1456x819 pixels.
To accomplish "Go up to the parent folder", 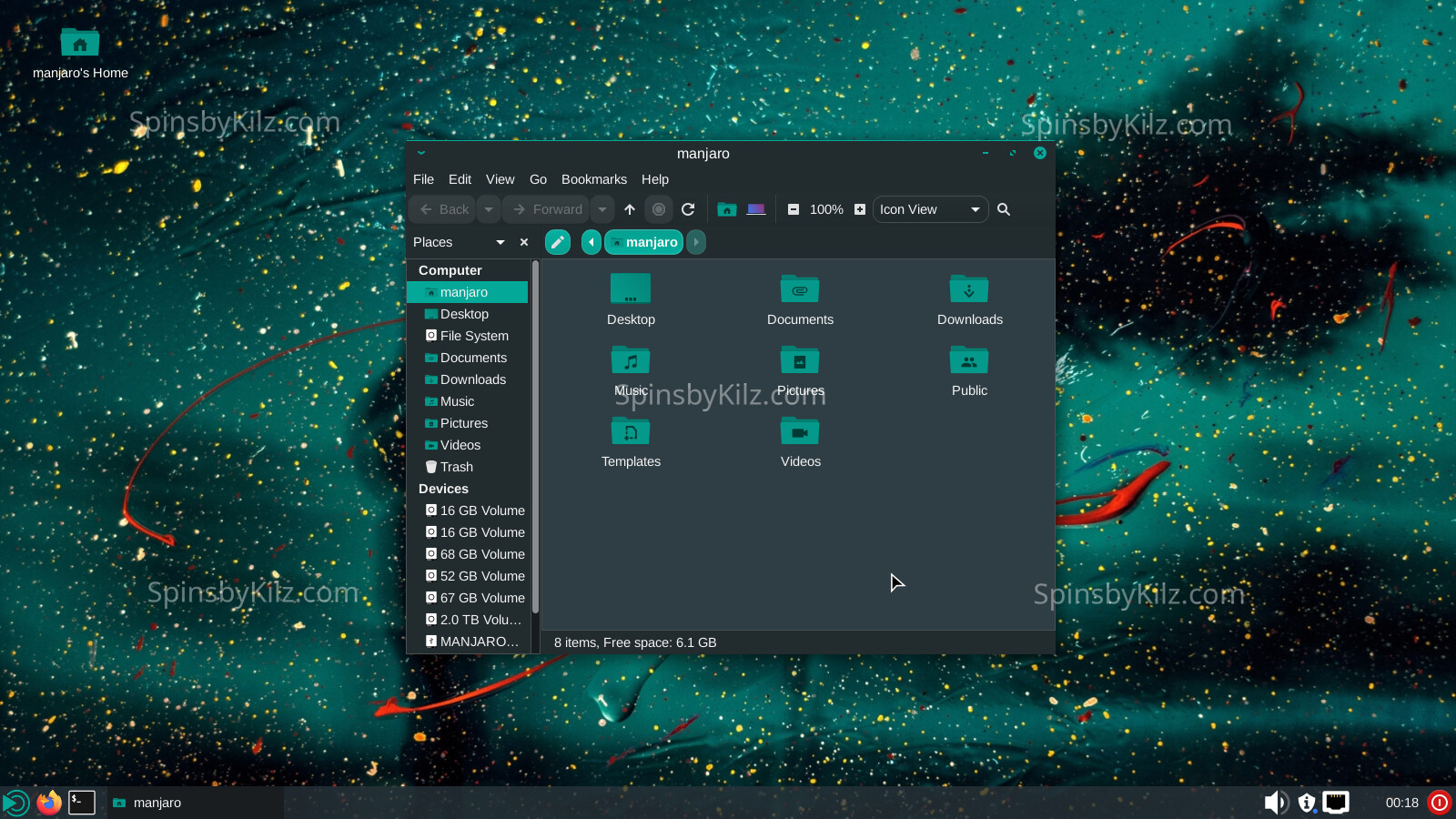I will 630,209.
